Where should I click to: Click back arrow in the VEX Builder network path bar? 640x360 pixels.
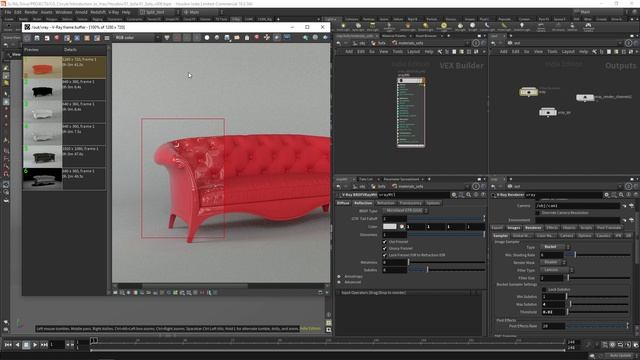[x=339, y=43]
